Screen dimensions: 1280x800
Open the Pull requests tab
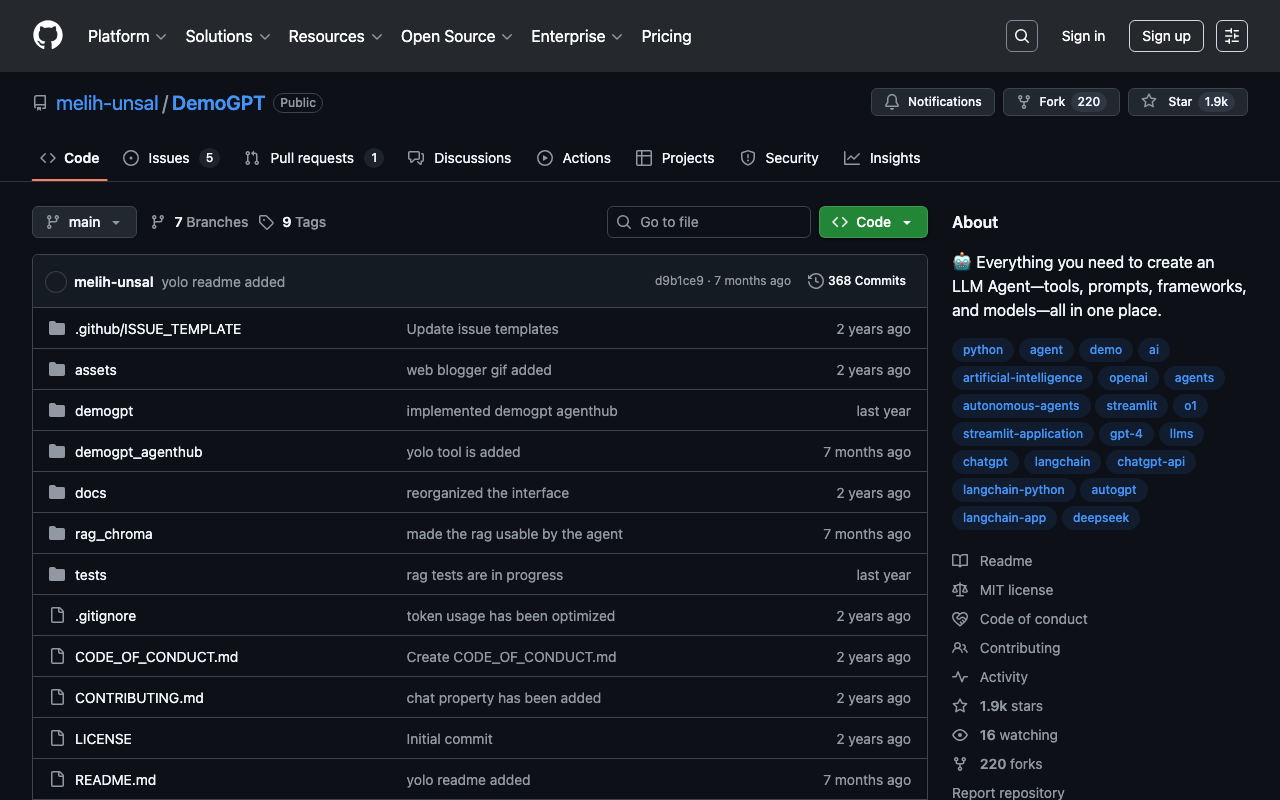pos(313,158)
